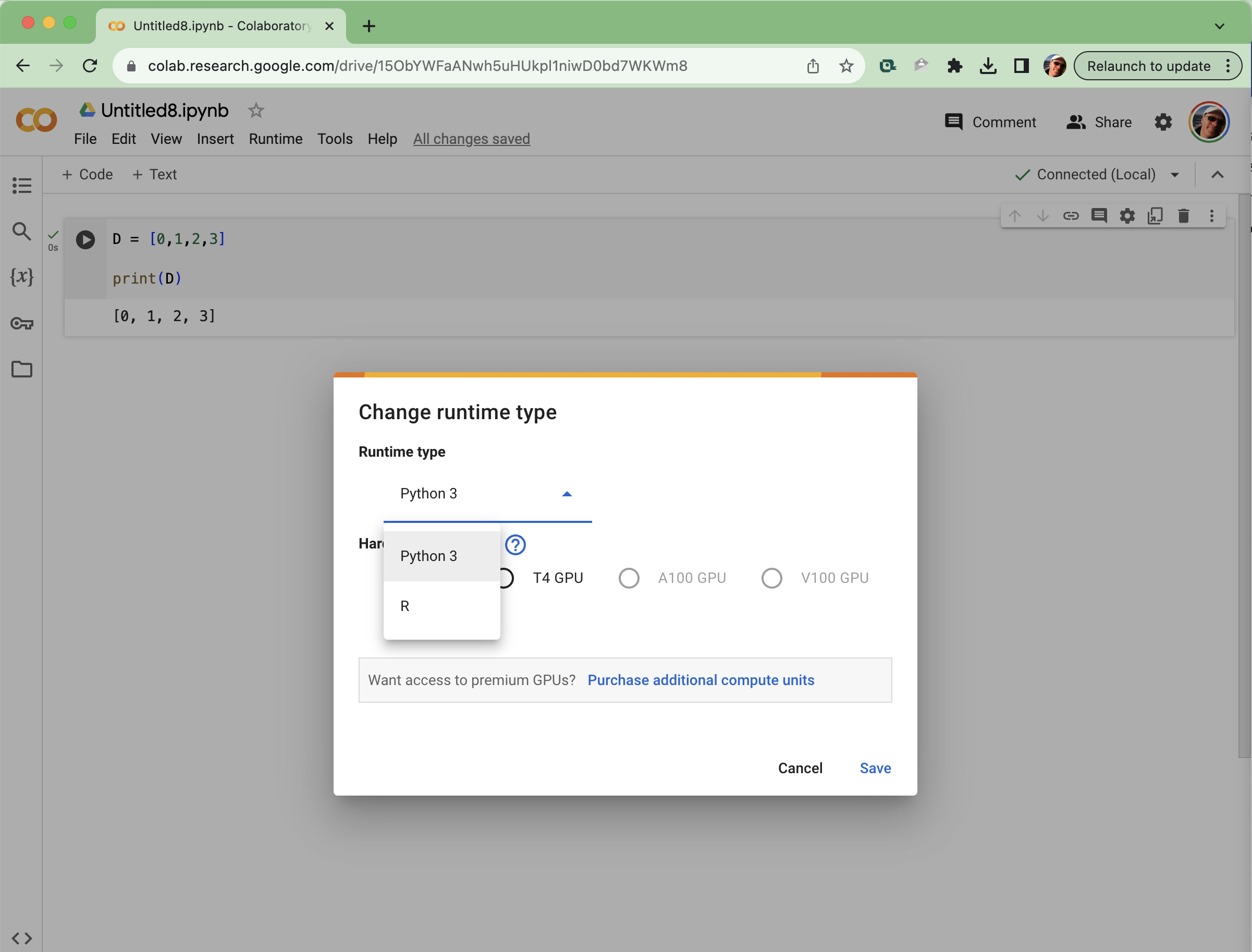1252x952 pixels.
Task: Expand the Connected (Local) dropdown arrow
Action: click(1175, 175)
